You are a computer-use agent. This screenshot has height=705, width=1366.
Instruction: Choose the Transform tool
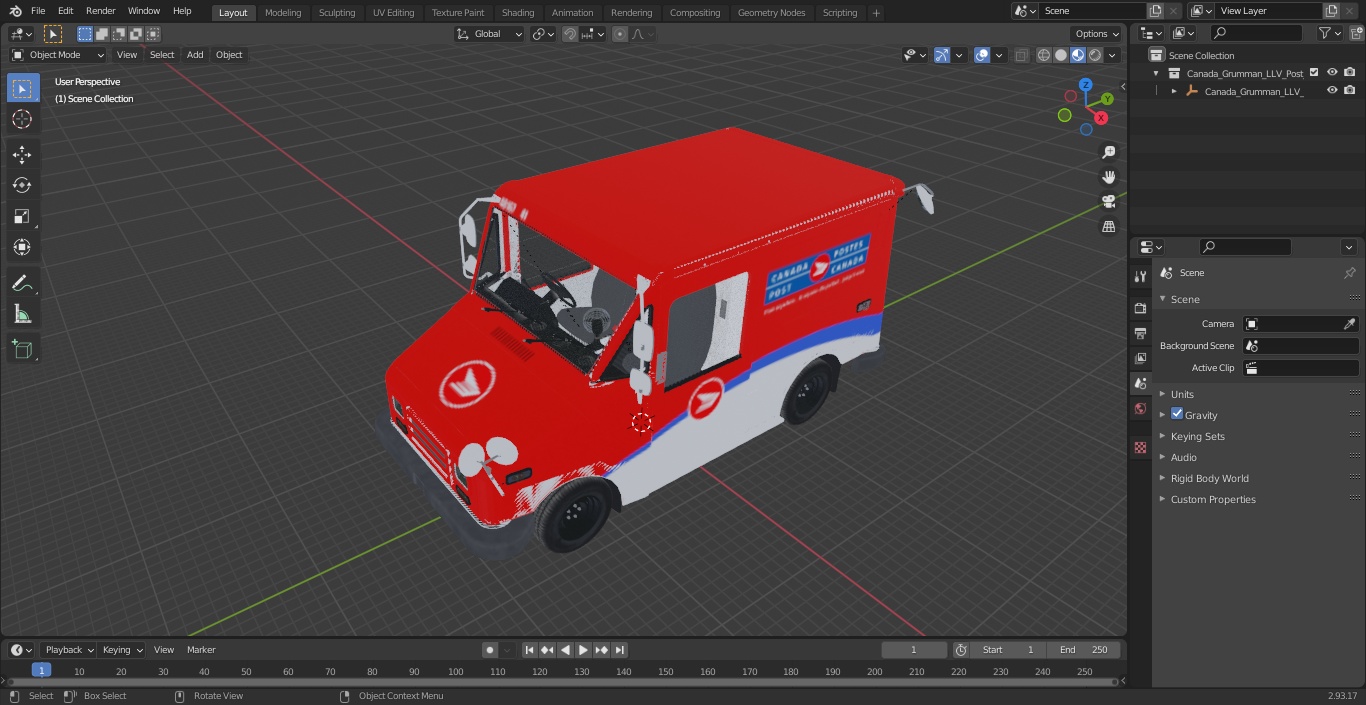(22, 247)
